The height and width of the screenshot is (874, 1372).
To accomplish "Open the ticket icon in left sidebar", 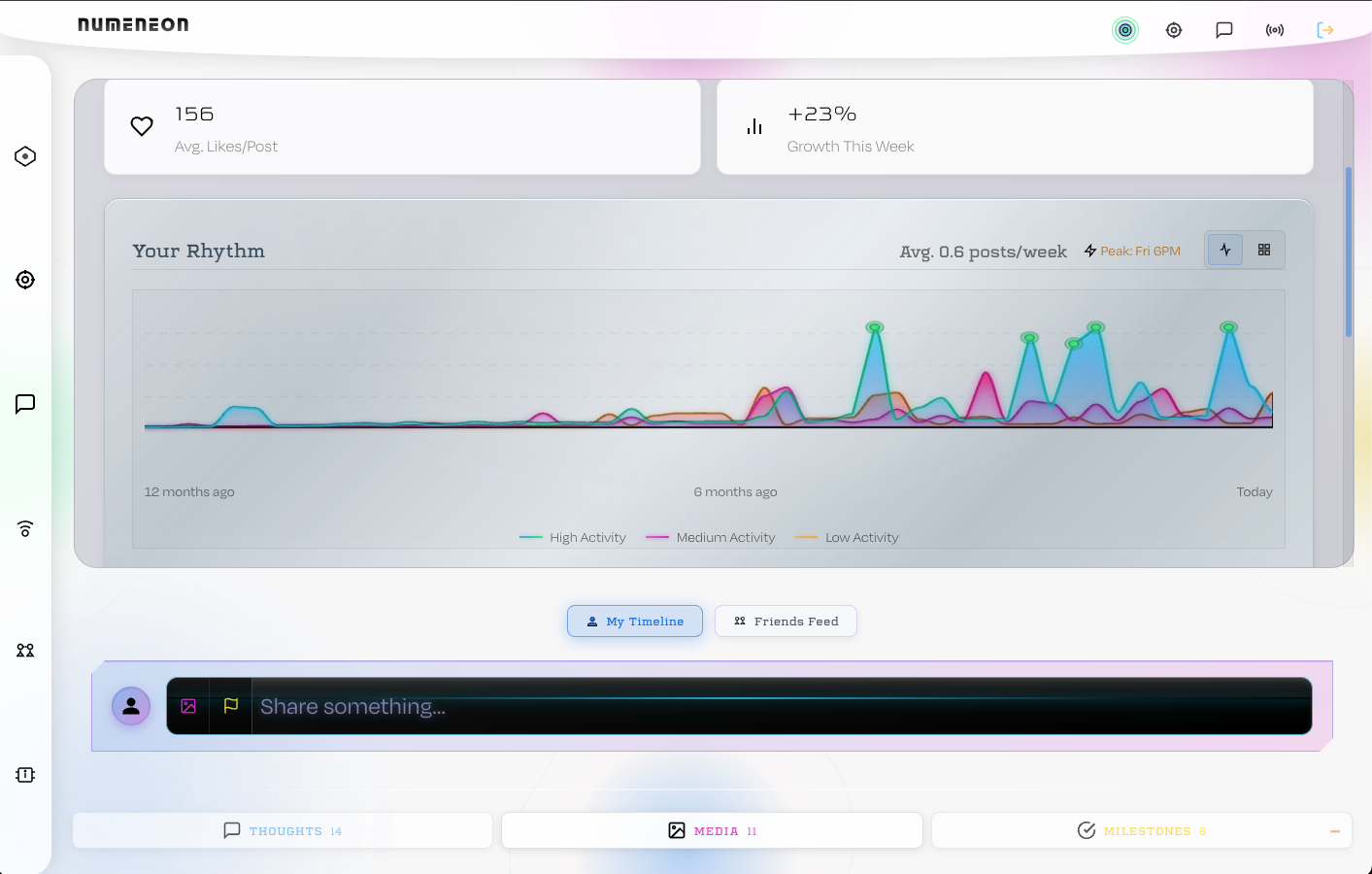I will (25, 775).
